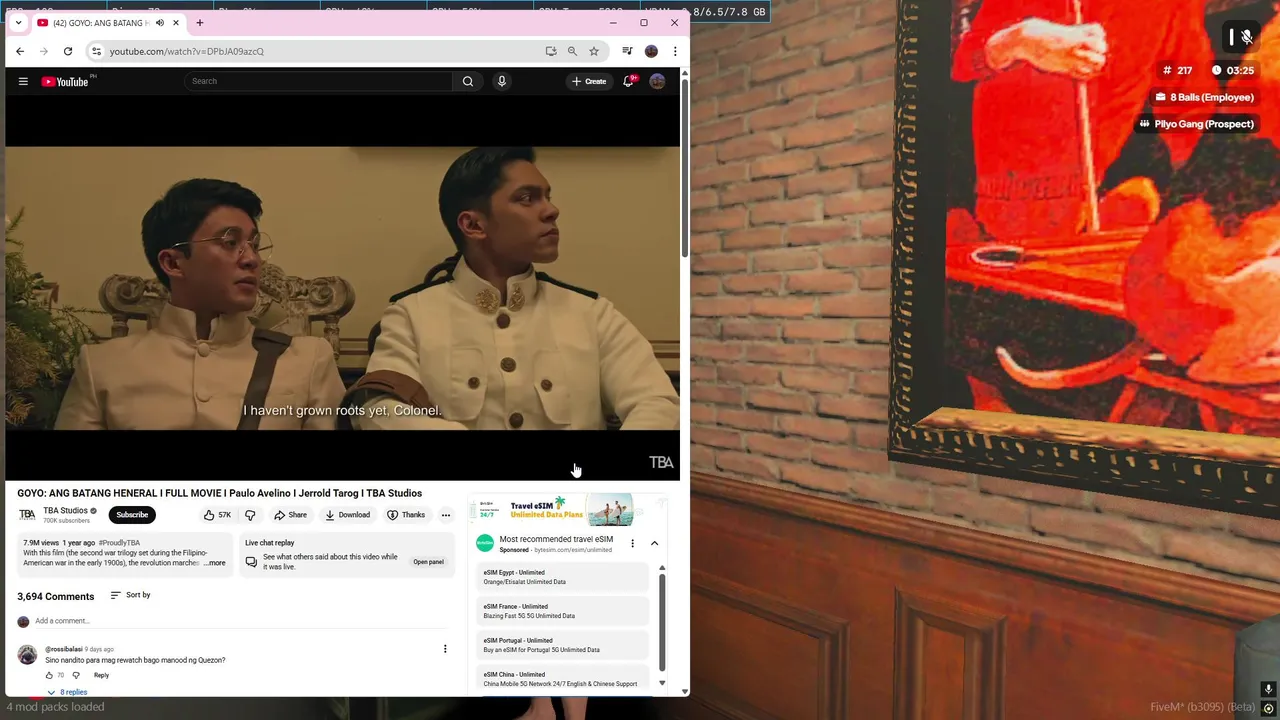Screen dimensions: 1280x720
Task: Click the #ProudlyTBA hashtag
Action: 119,543
